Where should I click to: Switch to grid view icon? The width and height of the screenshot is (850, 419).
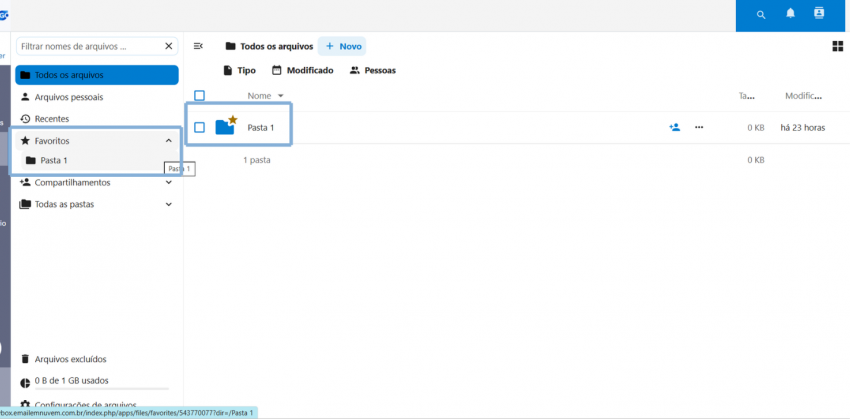click(x=838, y=47)
